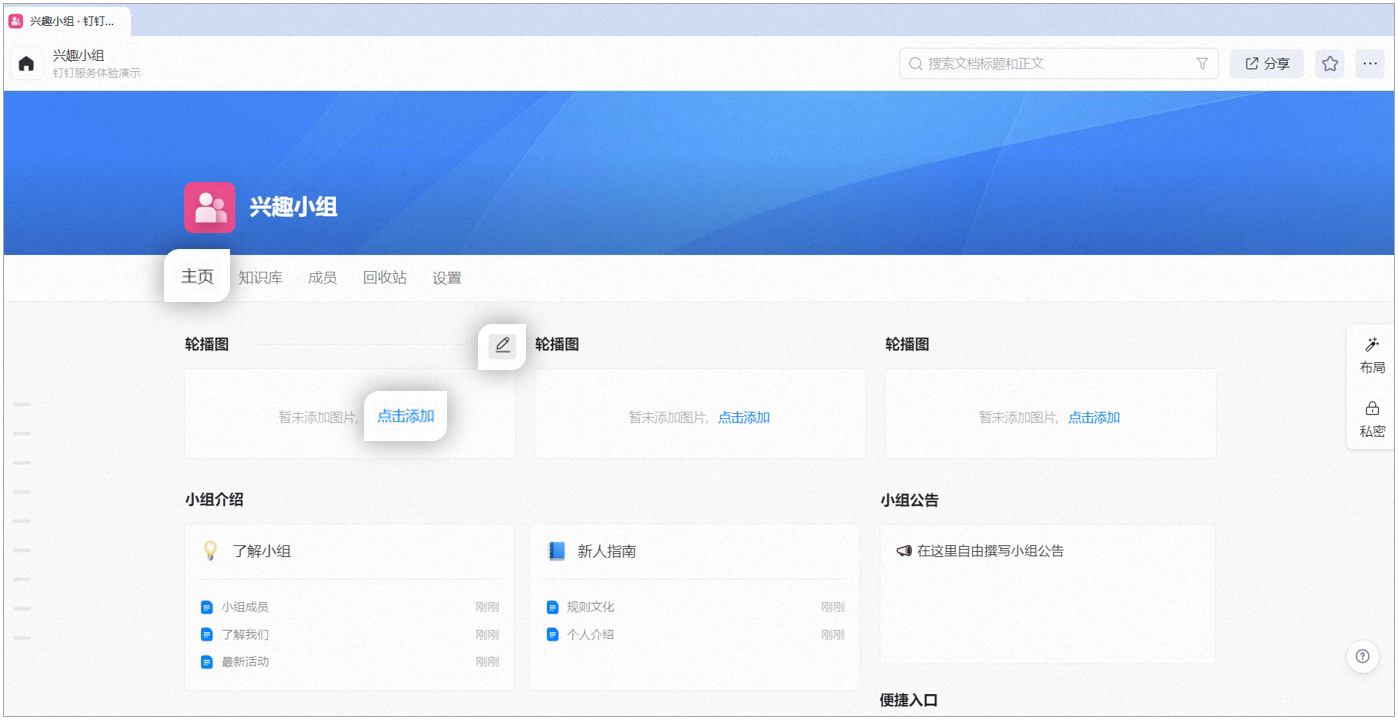The image size is (1398, 720).
Task: Open the 成员 tab
Action: click(322, 278)
